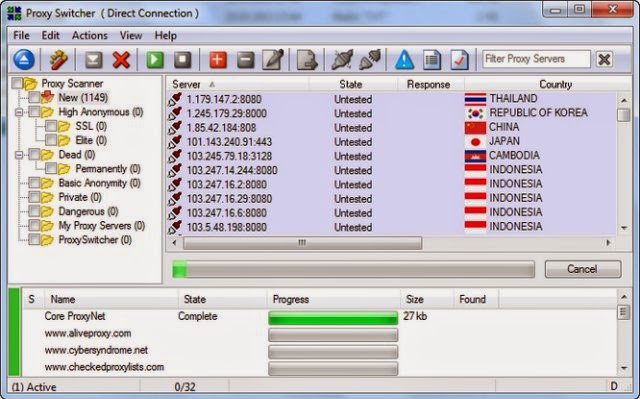640x399 pixels.
Task: Click the New folder icon with red arrow
Action: point(48,97)
